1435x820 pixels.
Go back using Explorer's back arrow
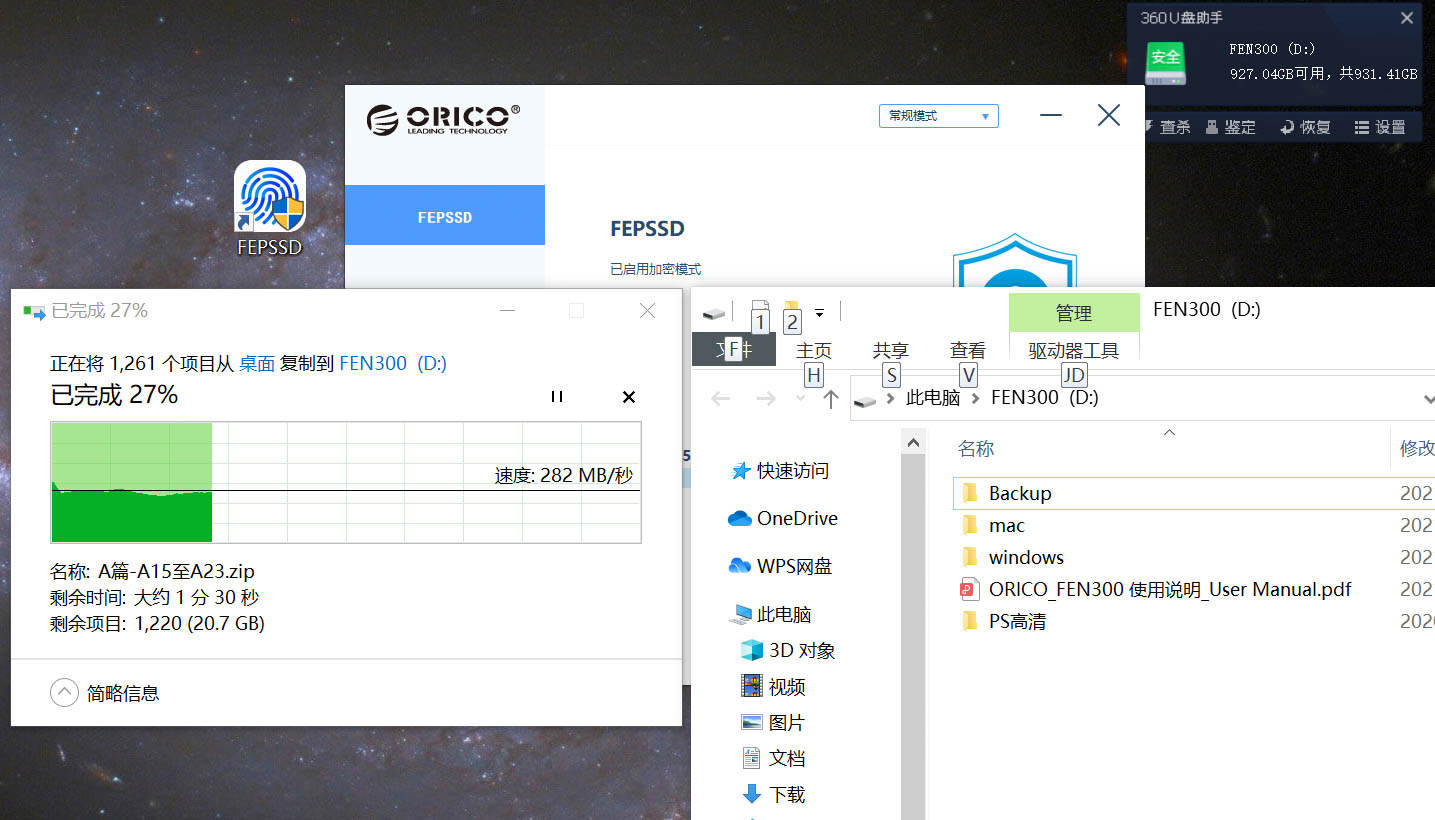pos(720,398)
